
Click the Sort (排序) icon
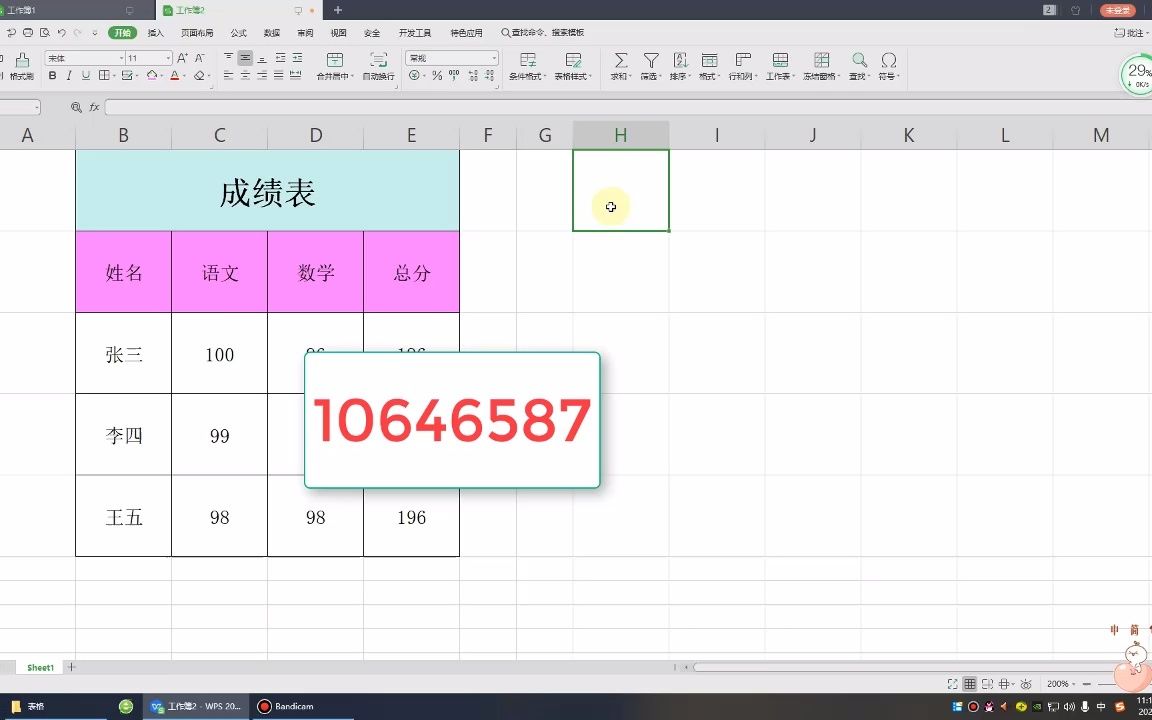pyautogui.click(x=679, y=60)
